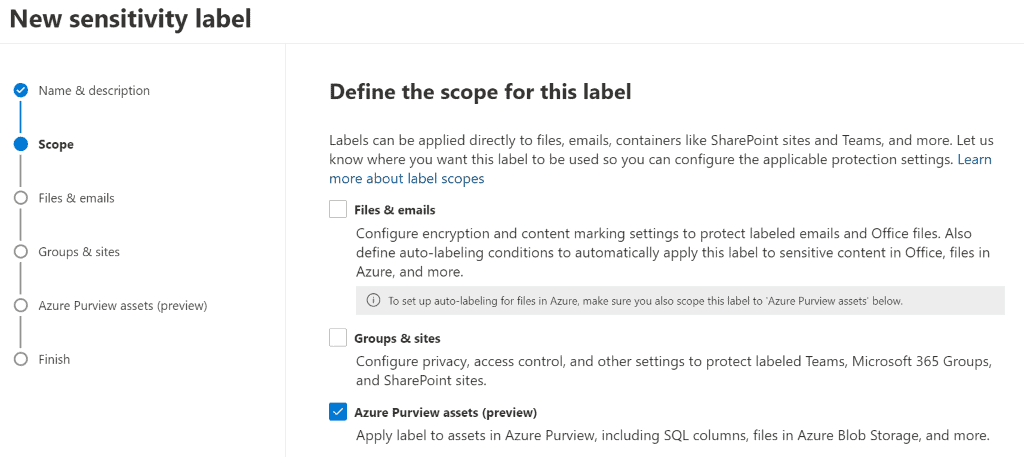Image resolution: width=1024 pixels, height=457 pixels.
Task: Open Azure Purview assets (preview) sidebar step
Action: [x=123, y=306]
